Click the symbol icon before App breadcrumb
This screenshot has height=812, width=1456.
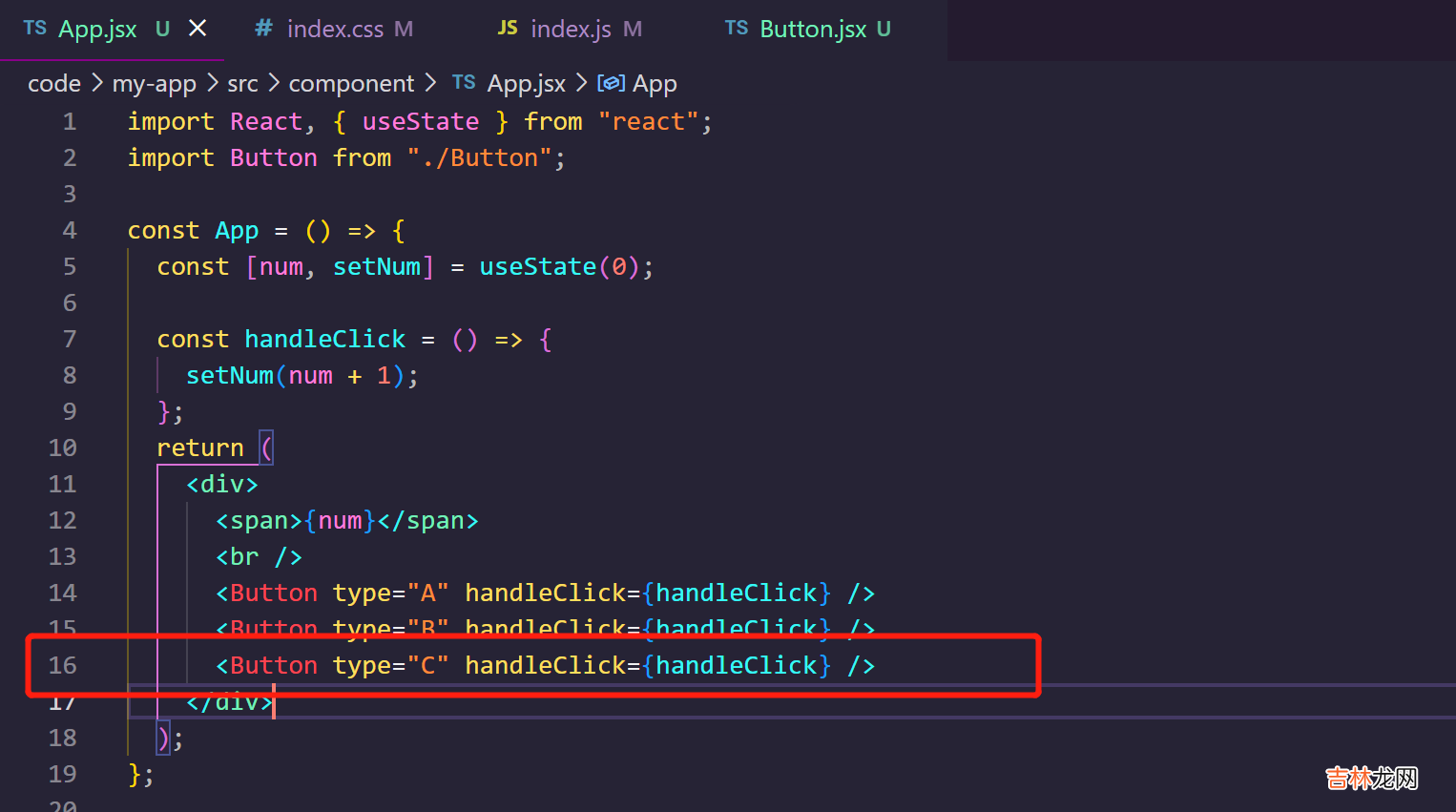click(611, 83)
